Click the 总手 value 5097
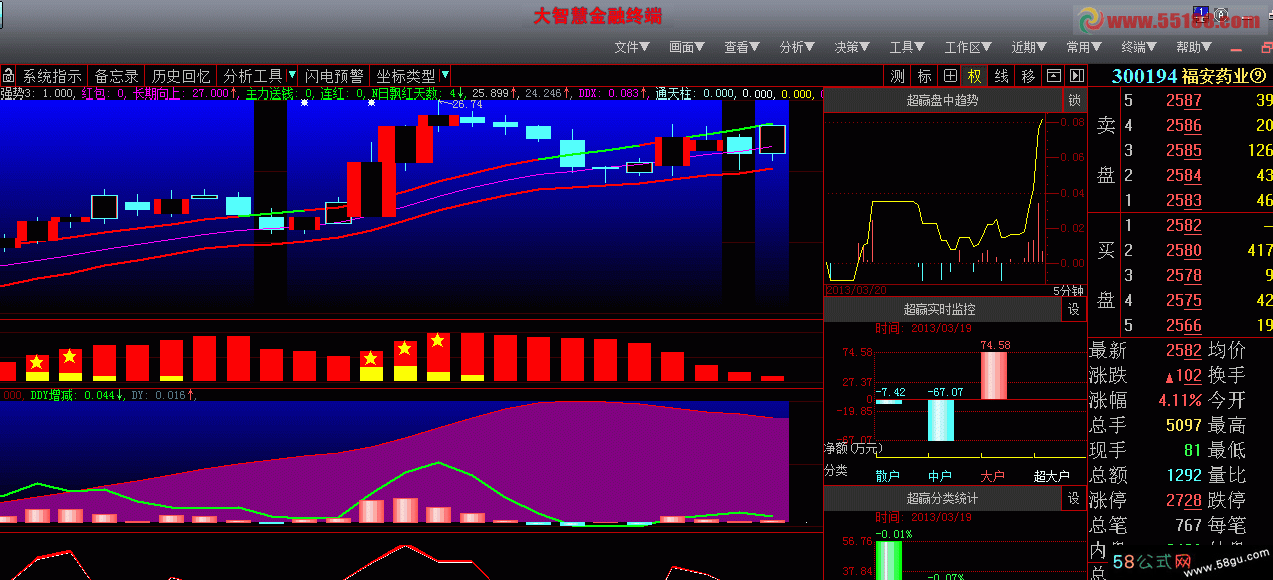The width and height of the screenshot is (1273, 580). [x=1183, y=425]
